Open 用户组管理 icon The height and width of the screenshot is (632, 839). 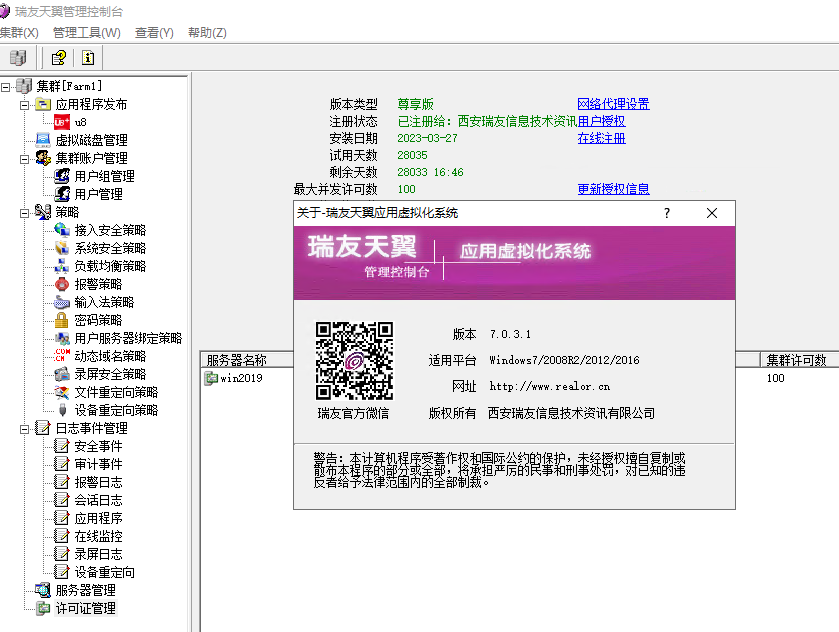62,176
